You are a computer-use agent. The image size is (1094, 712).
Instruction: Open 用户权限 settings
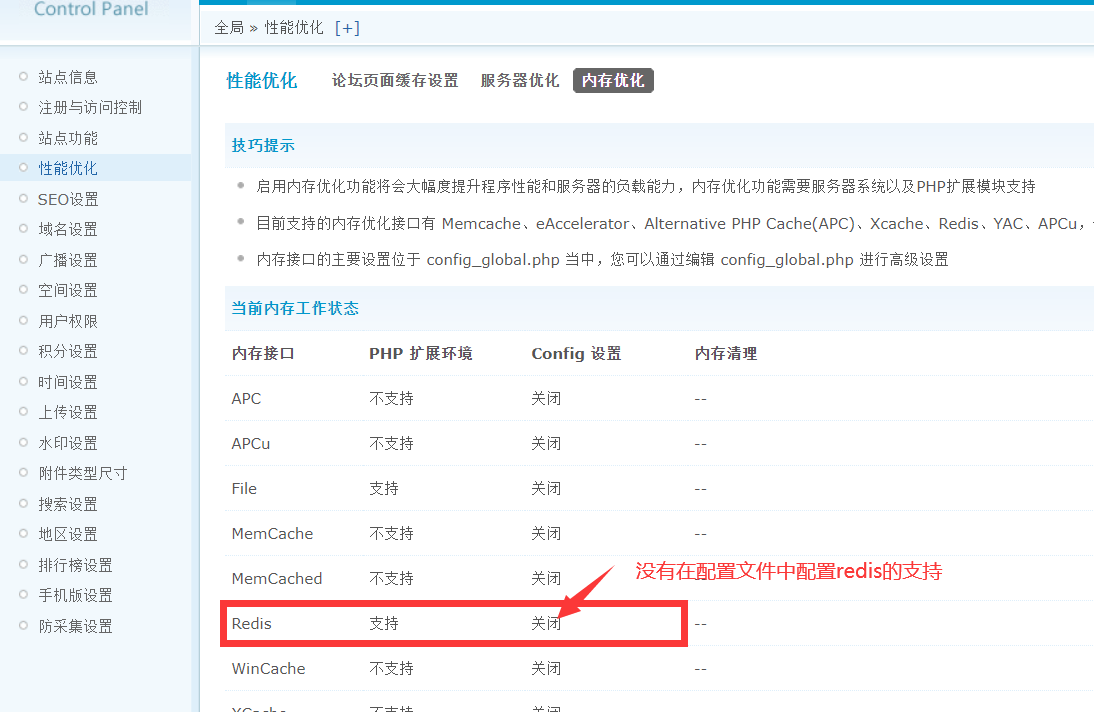68,321
